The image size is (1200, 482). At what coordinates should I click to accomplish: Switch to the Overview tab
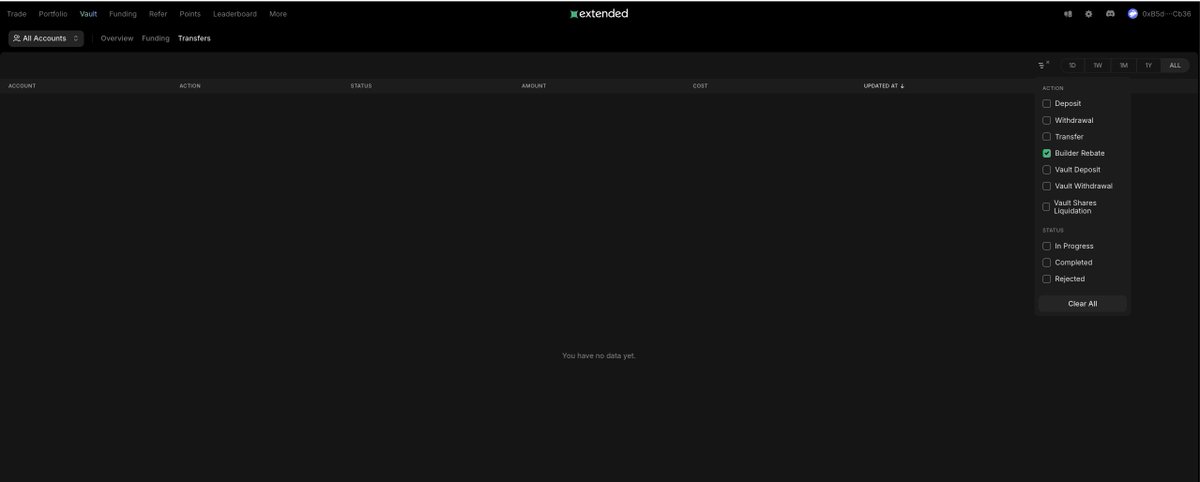(x=117, y=38)
